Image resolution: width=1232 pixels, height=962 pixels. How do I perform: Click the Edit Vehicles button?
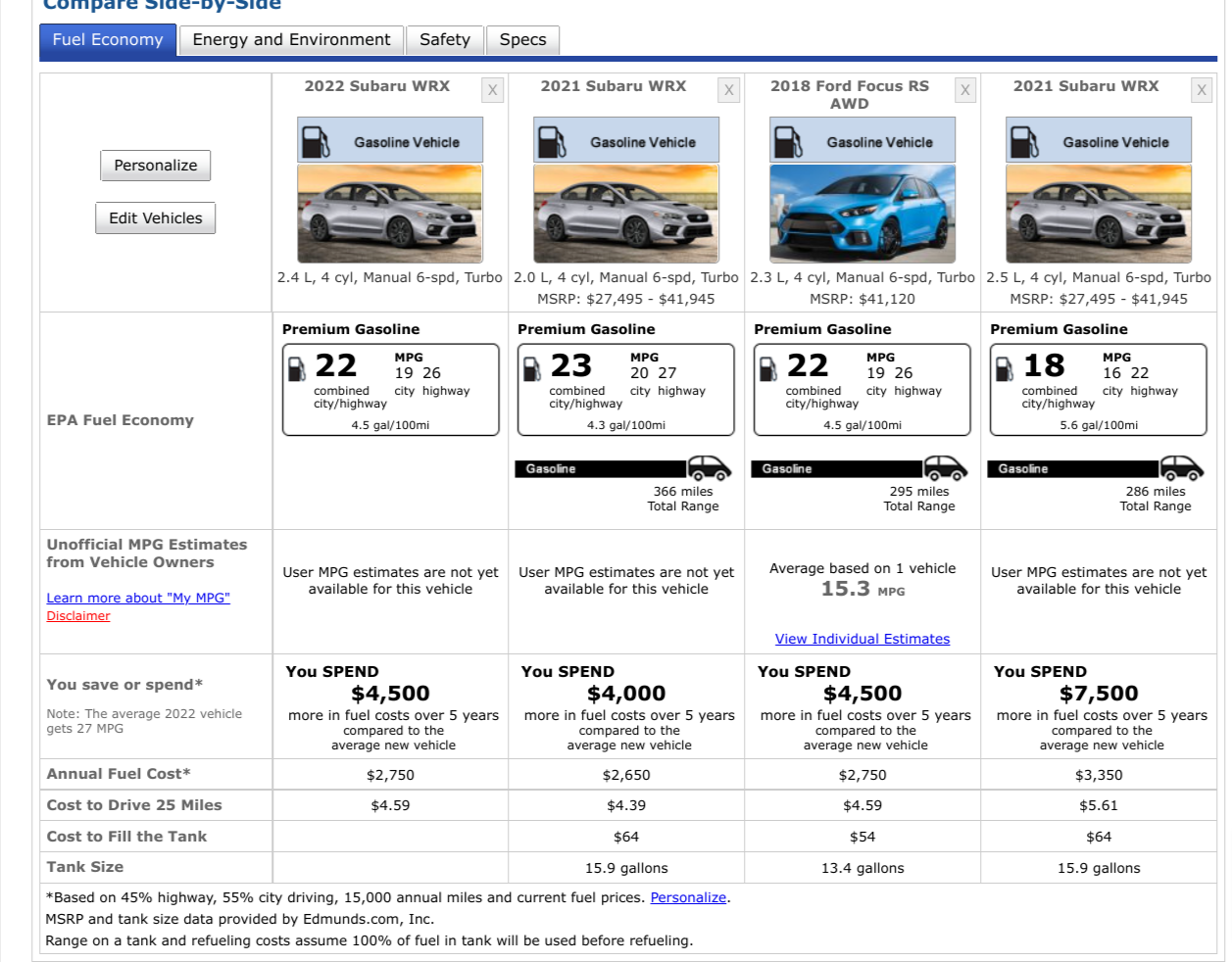point(155,218)
